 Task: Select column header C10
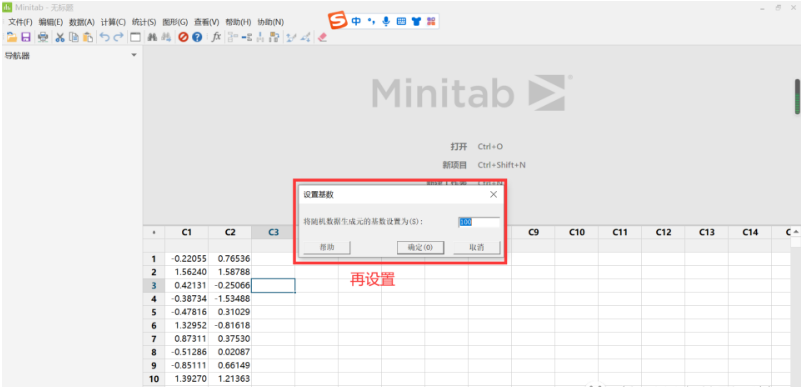(576, 233)
